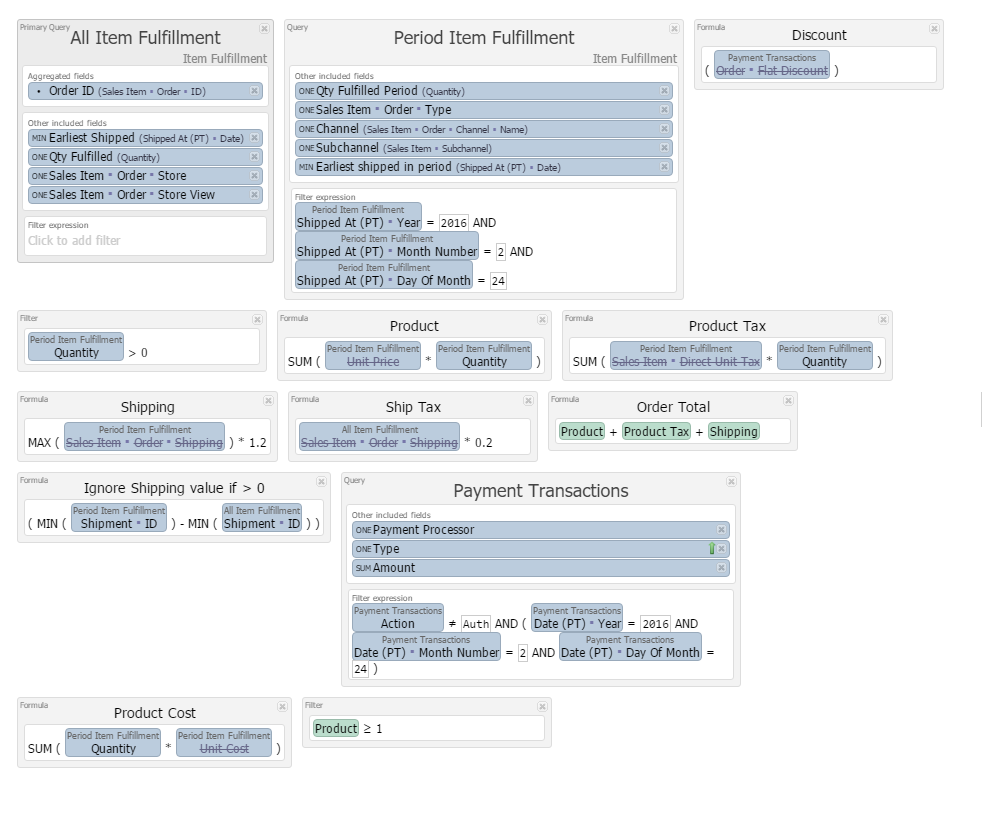Select the green Shipping chip in Order Total
Viewport: 982px width, 816px height.
coord(733,432)
